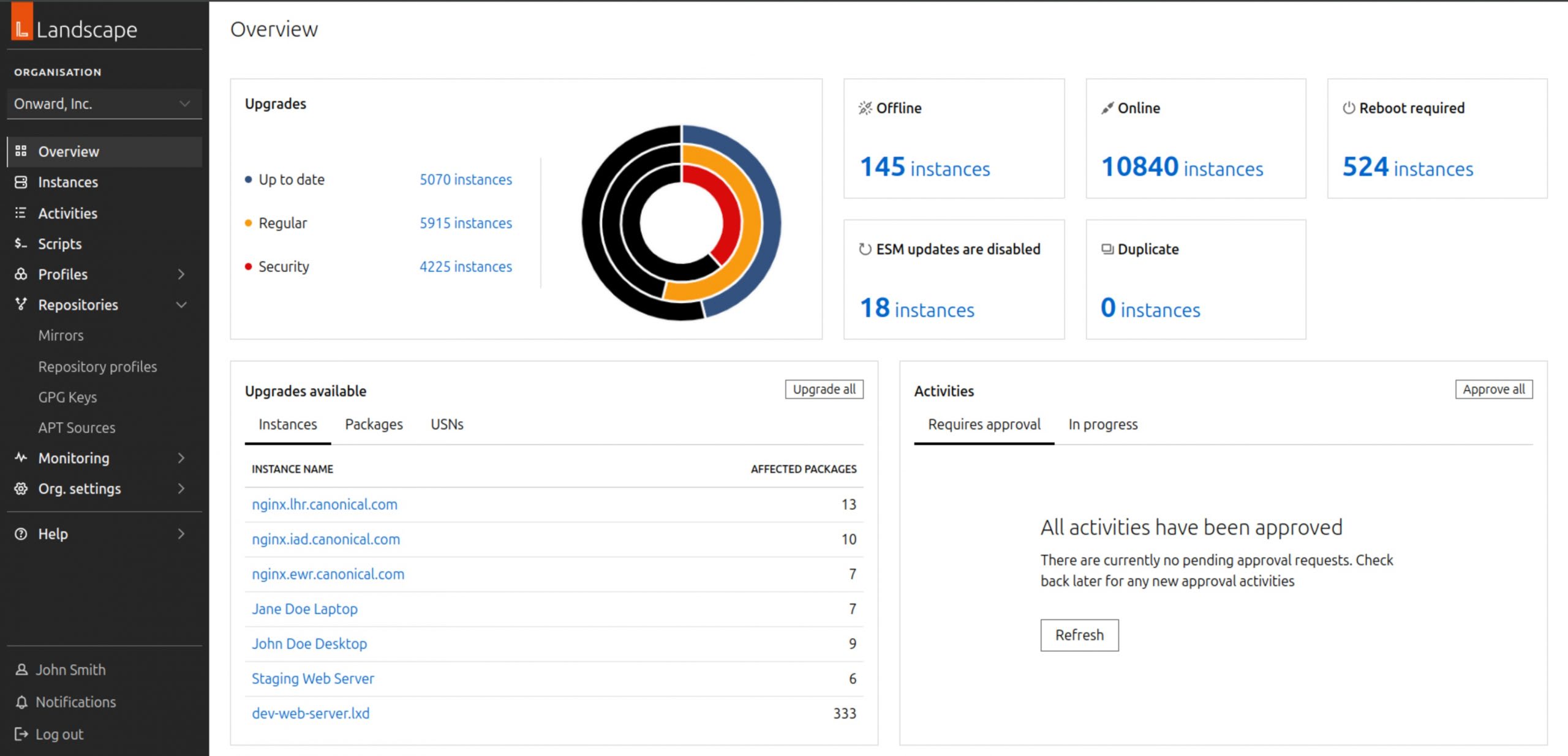1568x756 pixels.
Task: Click the Reboot required power icon
Action: [1348, 108]
